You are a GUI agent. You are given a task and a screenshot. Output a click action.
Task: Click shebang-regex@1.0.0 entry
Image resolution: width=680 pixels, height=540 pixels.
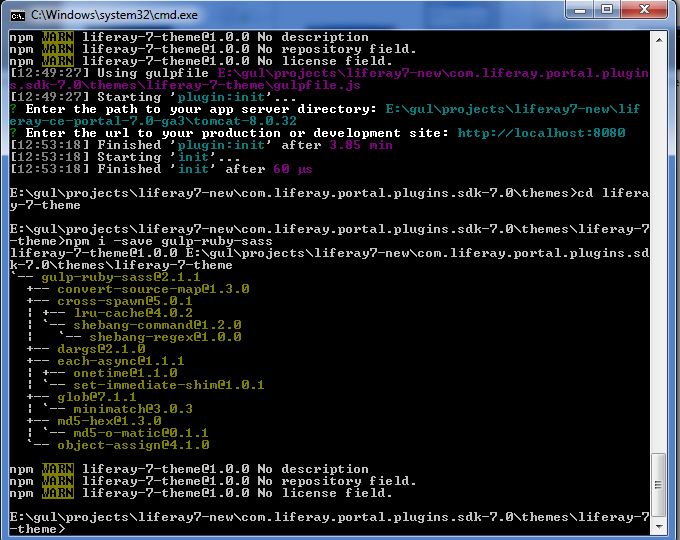coord(165,337)
